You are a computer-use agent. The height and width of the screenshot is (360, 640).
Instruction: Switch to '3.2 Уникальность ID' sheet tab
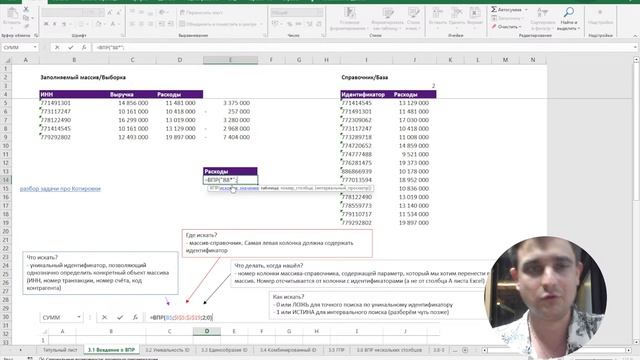(167, 350)
